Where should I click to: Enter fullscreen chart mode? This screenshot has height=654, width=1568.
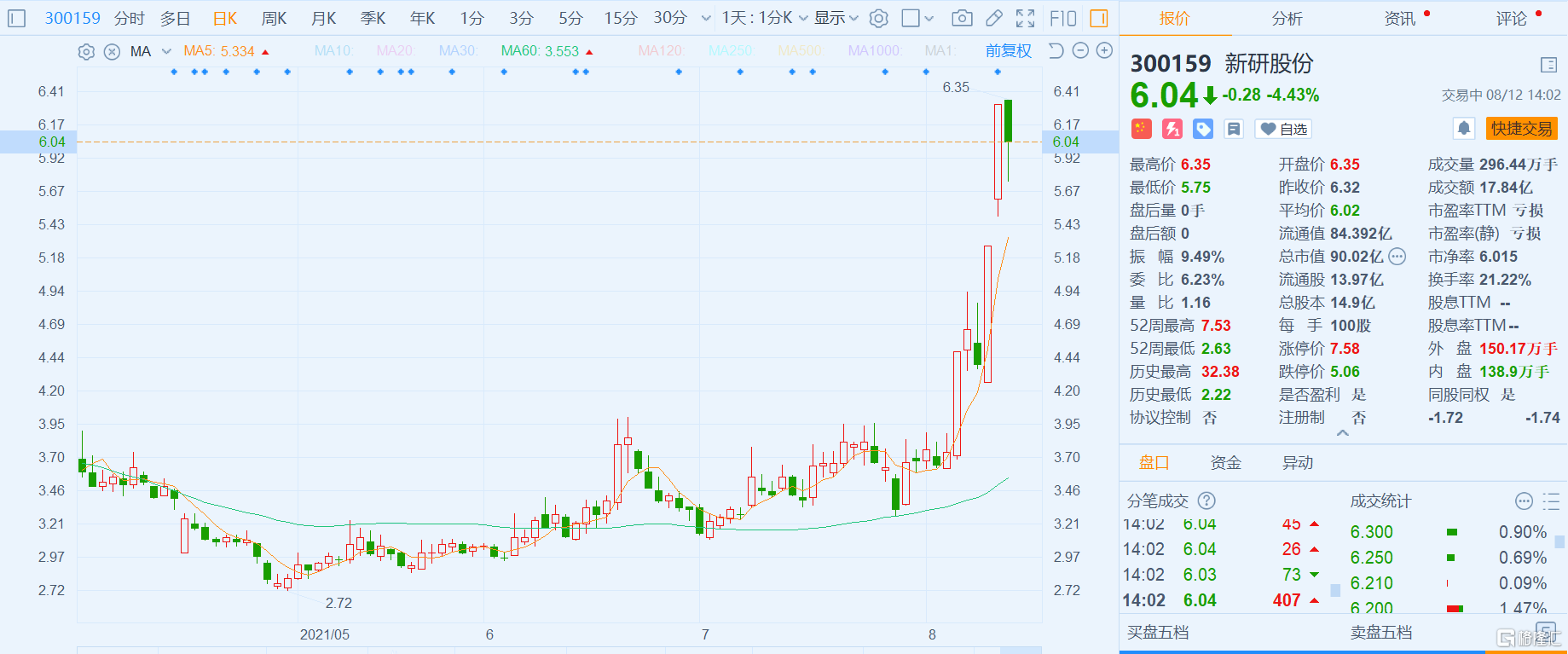(x=1026, y=18)
